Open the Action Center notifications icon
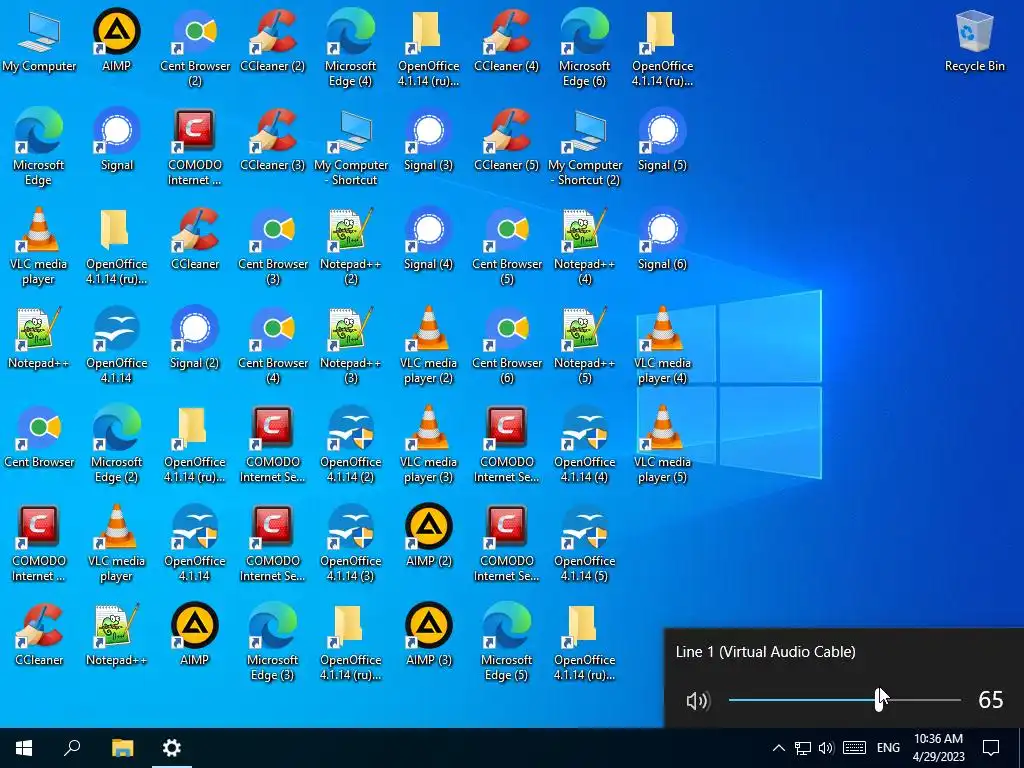Viewport: 1024px width, 768px height. pos(991,748)
